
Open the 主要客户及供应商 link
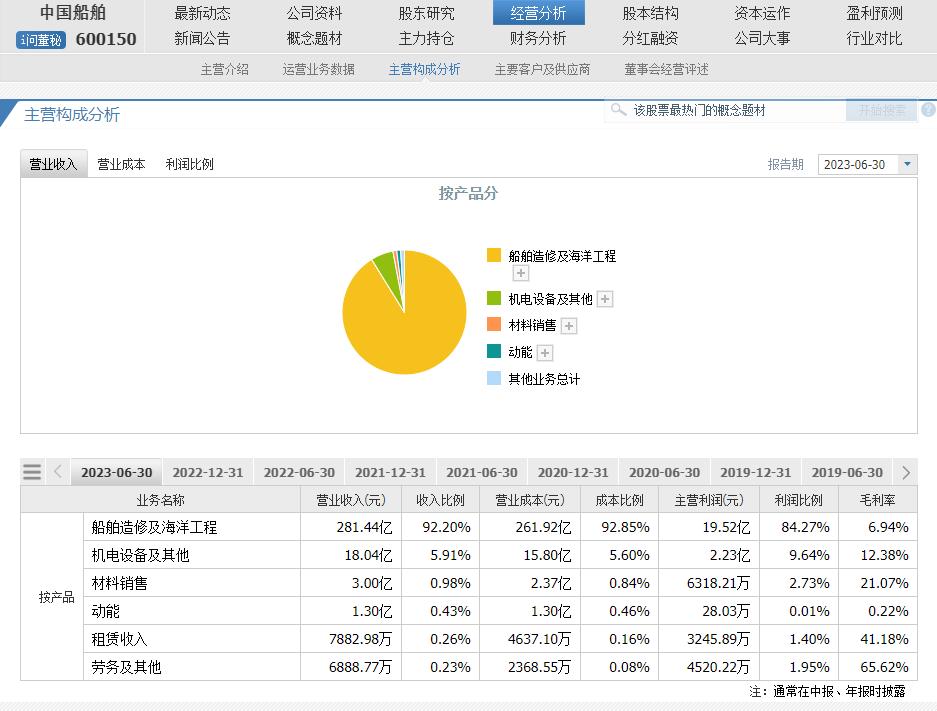coord(541,70)
